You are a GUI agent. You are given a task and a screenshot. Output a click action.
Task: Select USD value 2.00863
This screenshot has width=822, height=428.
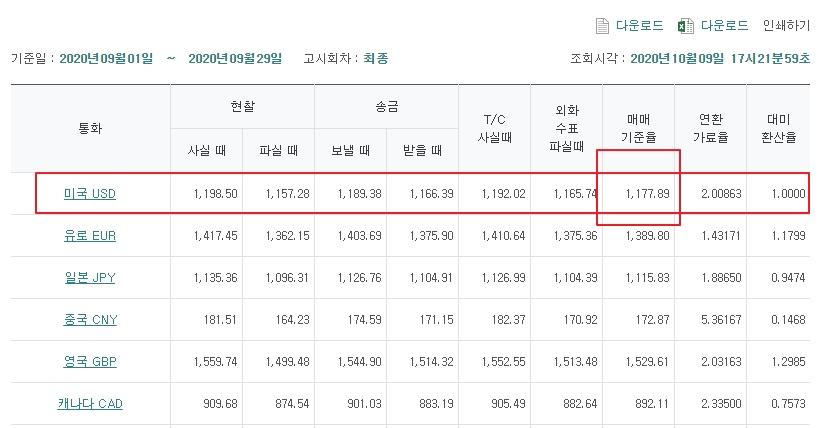(721, 194)
